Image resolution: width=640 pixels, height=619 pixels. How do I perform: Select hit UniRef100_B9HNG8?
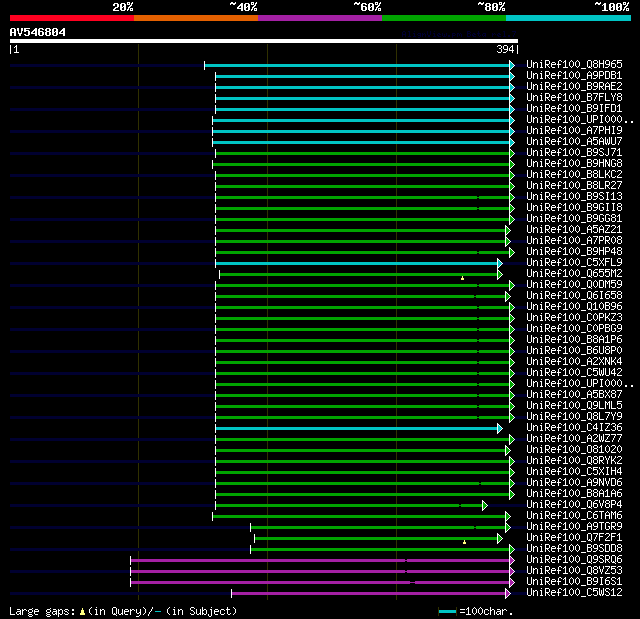point(574,164)
